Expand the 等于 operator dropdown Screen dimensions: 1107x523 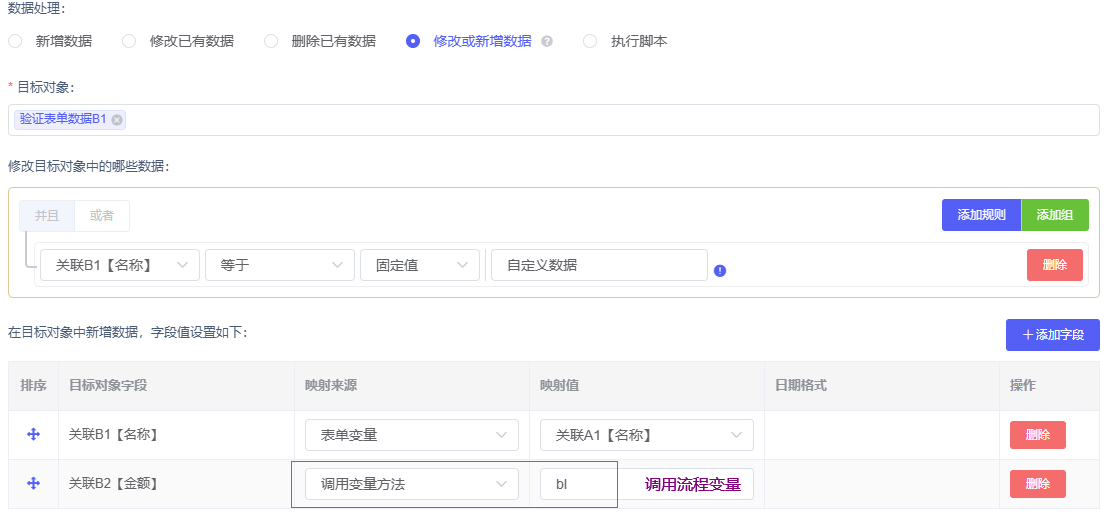pos(279,265)
